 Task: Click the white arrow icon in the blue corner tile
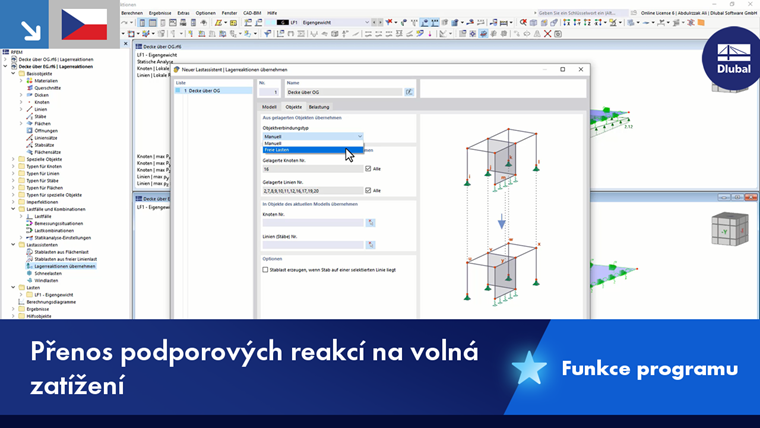pos(31,31)
